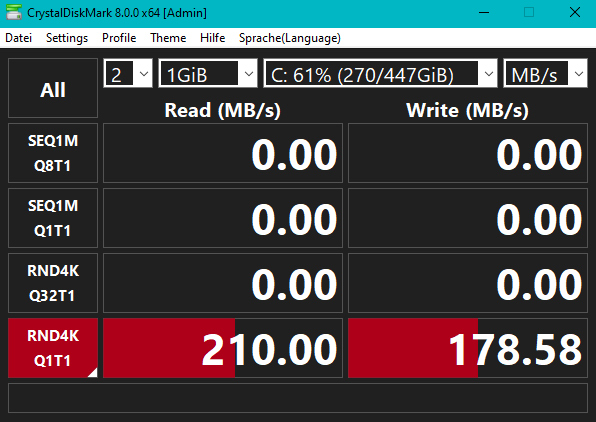Run all benchmarks with the All button
Viewport: 596px width, 422px height.
(x=53, y=88)
